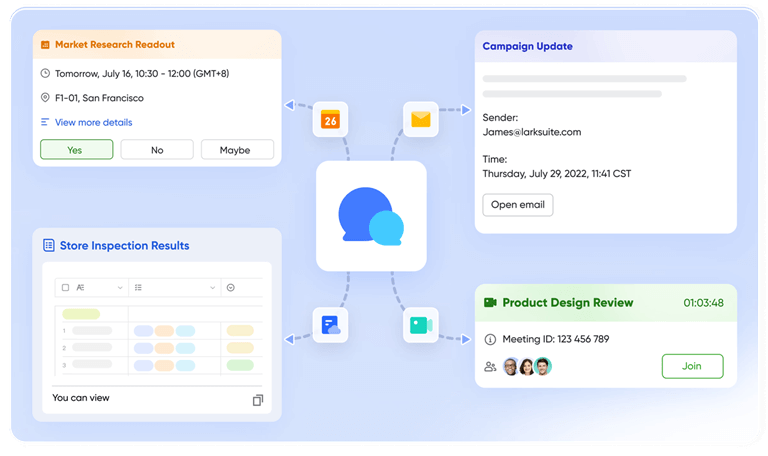The width and height of the screenshot is (768, 456).
Task: Expand the first column header dropdown arrow
Action: tap(120, 288)
